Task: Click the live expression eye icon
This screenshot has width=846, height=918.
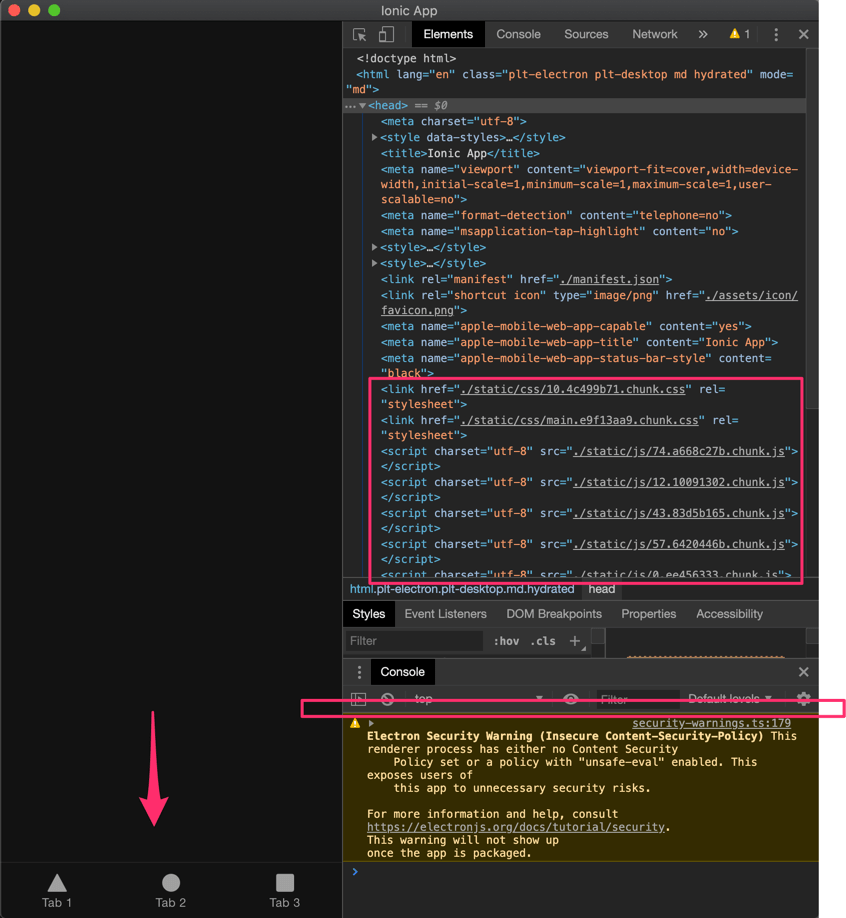Action: tap(571, 699)
